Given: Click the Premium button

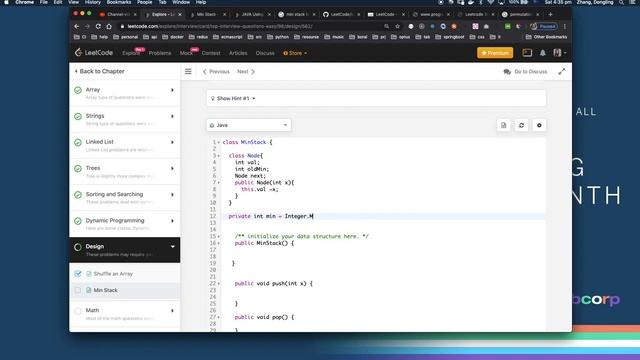Looking at the screenshot, I should [x=495, y=53].
